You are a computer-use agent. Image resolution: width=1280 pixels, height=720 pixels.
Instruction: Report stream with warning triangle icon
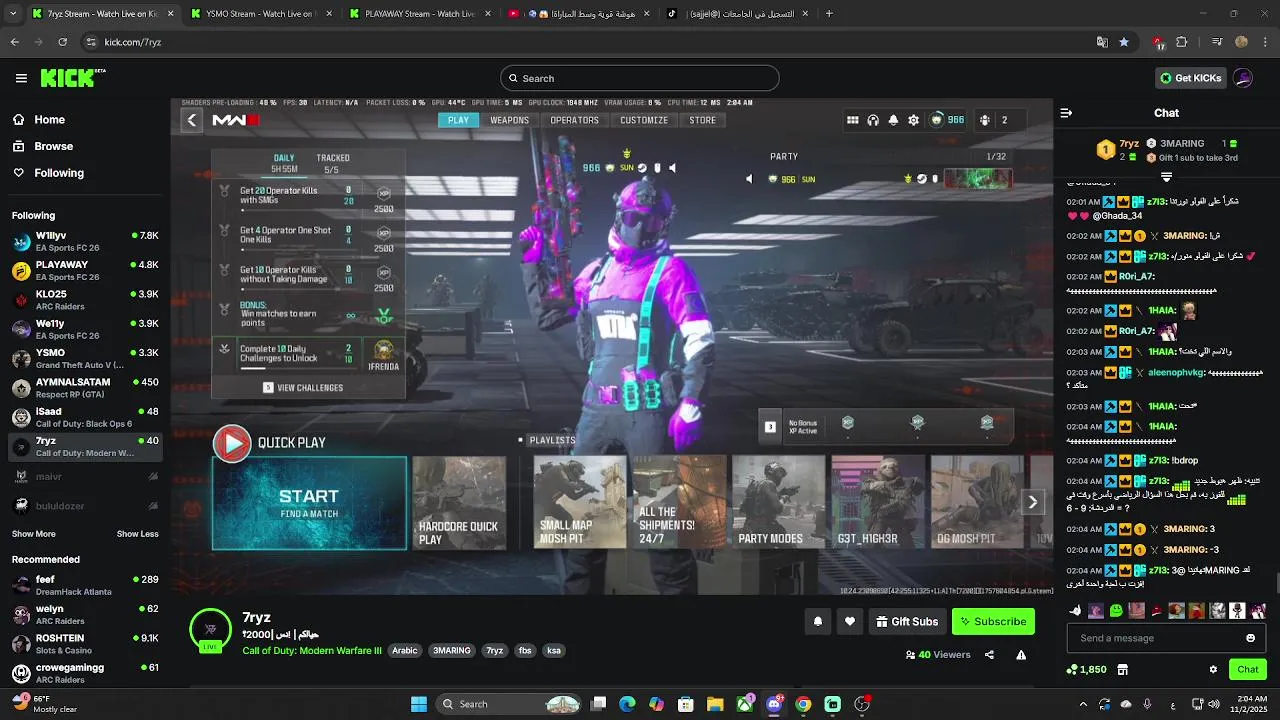coord(1021,655)
